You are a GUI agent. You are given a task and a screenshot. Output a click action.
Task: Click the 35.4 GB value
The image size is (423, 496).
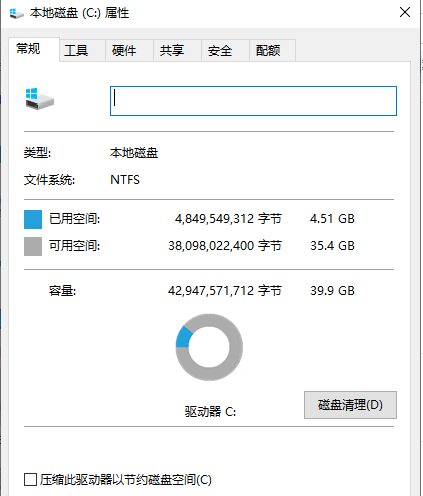coord(332,246)
